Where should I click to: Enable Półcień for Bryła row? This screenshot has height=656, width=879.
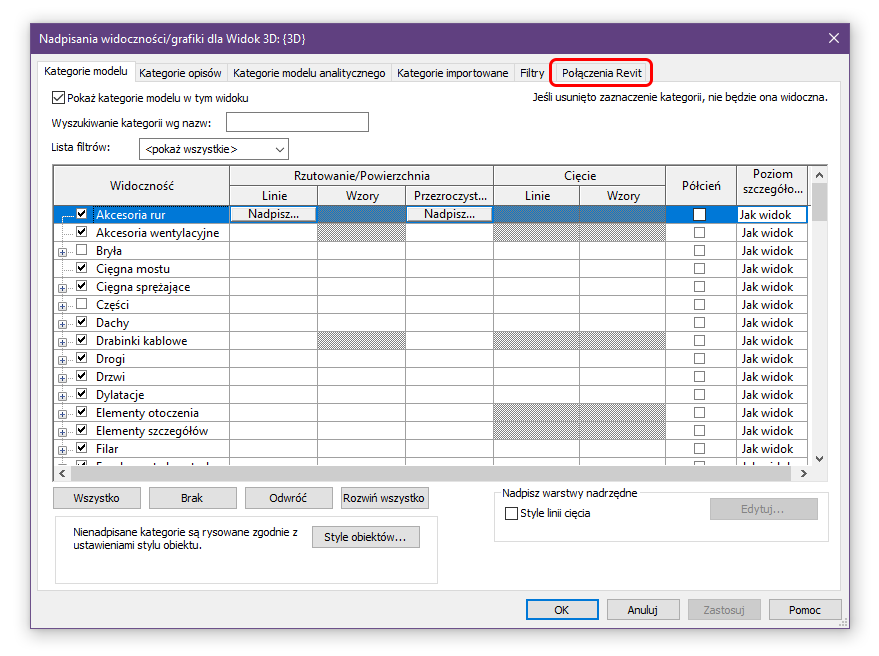tap(699, 250)
